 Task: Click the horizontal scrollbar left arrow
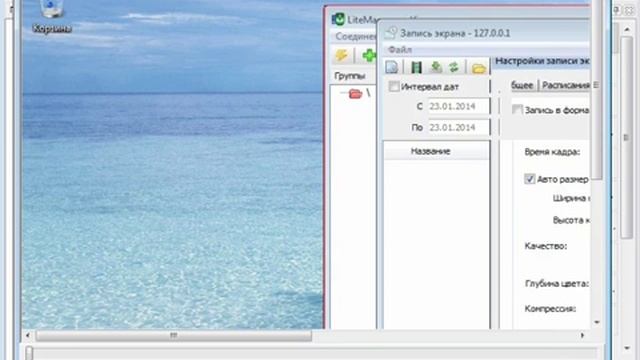pyautogui.click(x=28, y=336)
